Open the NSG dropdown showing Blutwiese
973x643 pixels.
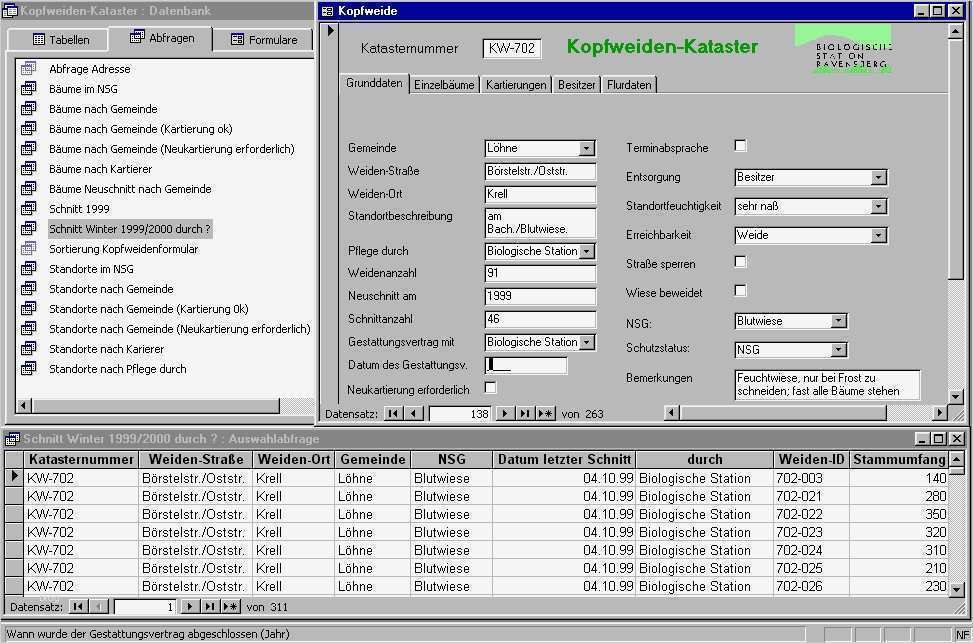point(838,321)
